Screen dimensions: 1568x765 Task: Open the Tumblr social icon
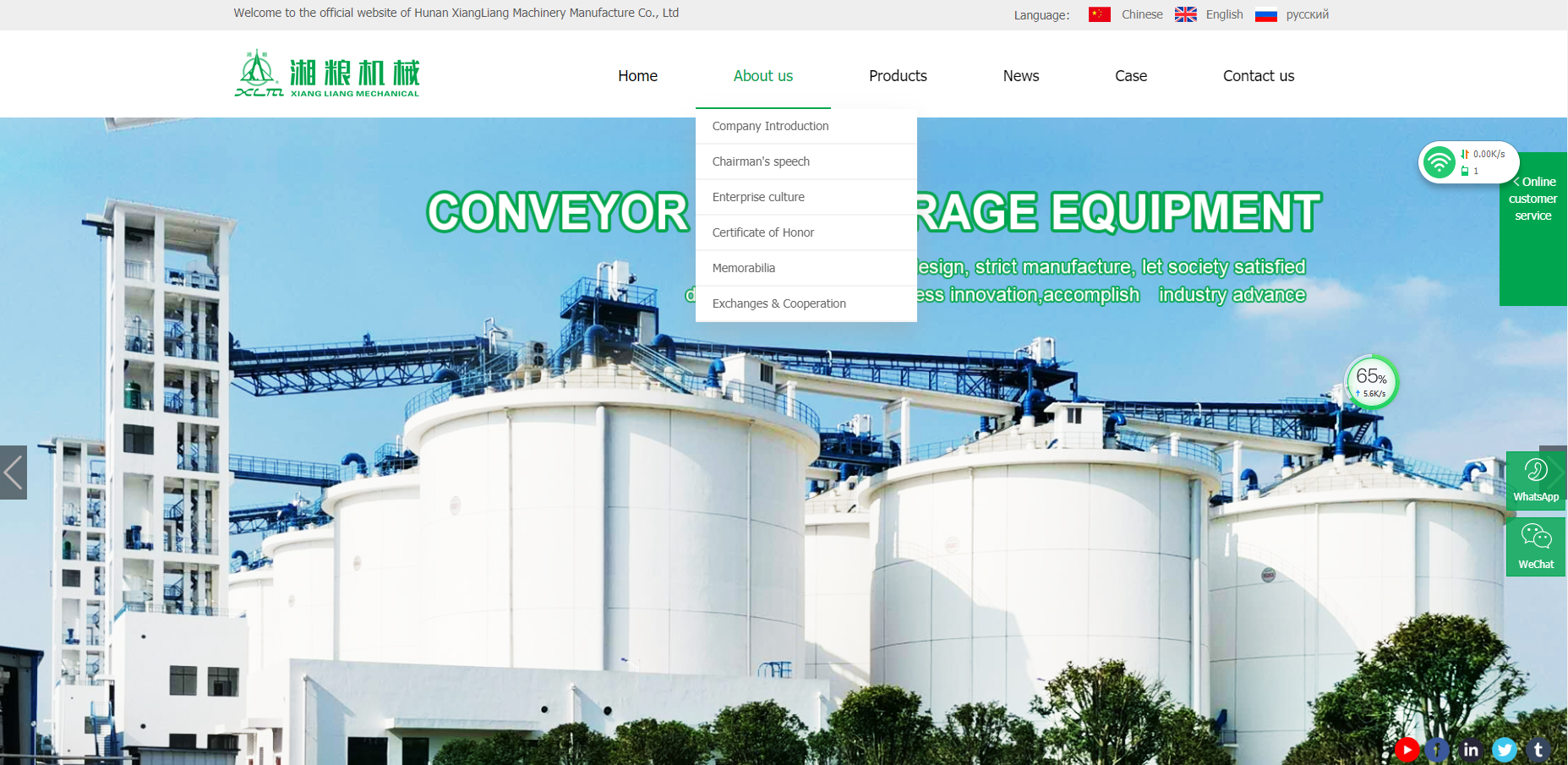[1538, 750]
